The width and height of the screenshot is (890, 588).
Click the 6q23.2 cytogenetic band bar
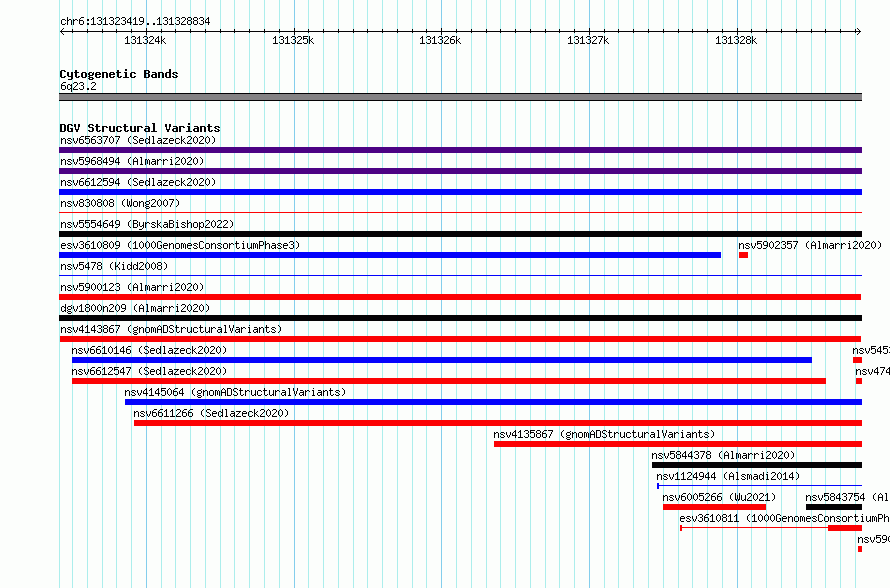[460, 97]
